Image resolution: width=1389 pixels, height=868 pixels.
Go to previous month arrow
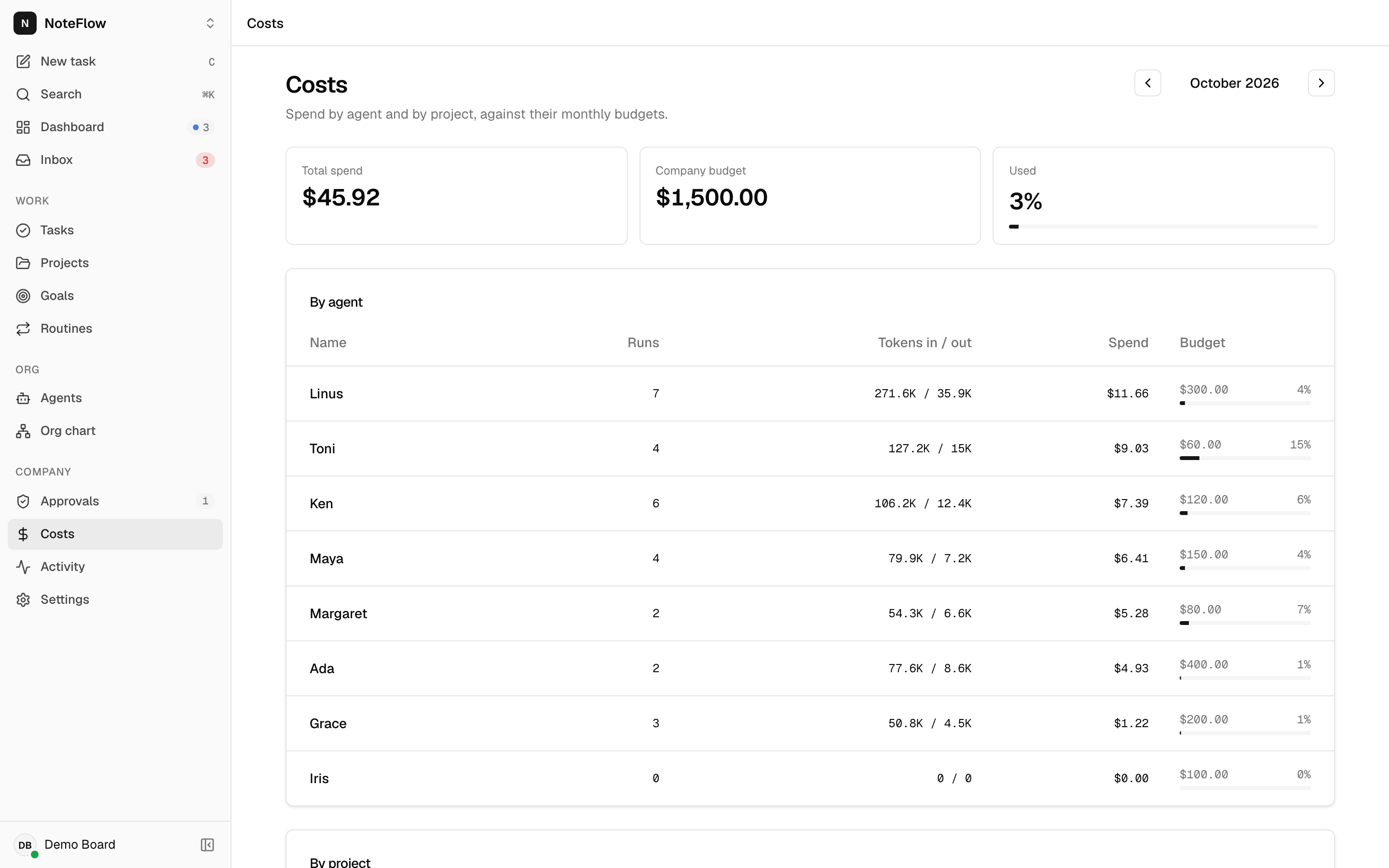click(x=1147, y=83)
